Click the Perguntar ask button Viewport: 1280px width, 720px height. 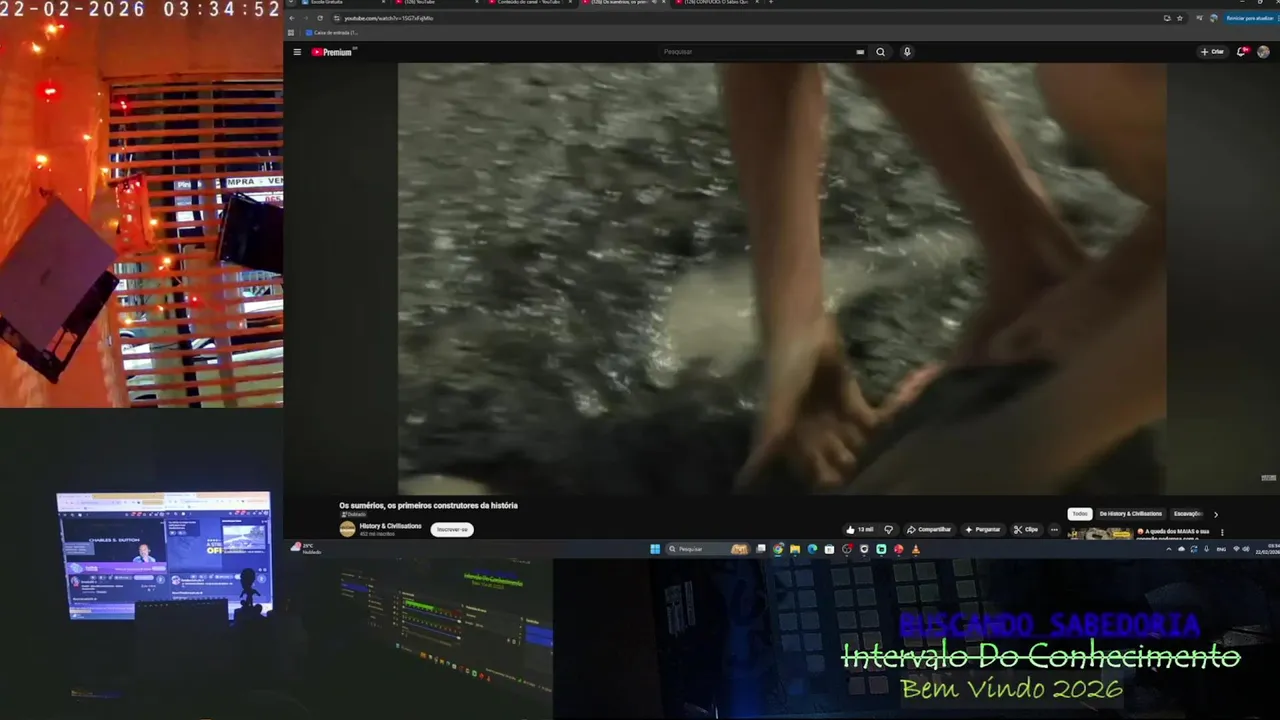pyautogui.click(x=983, y=529)
